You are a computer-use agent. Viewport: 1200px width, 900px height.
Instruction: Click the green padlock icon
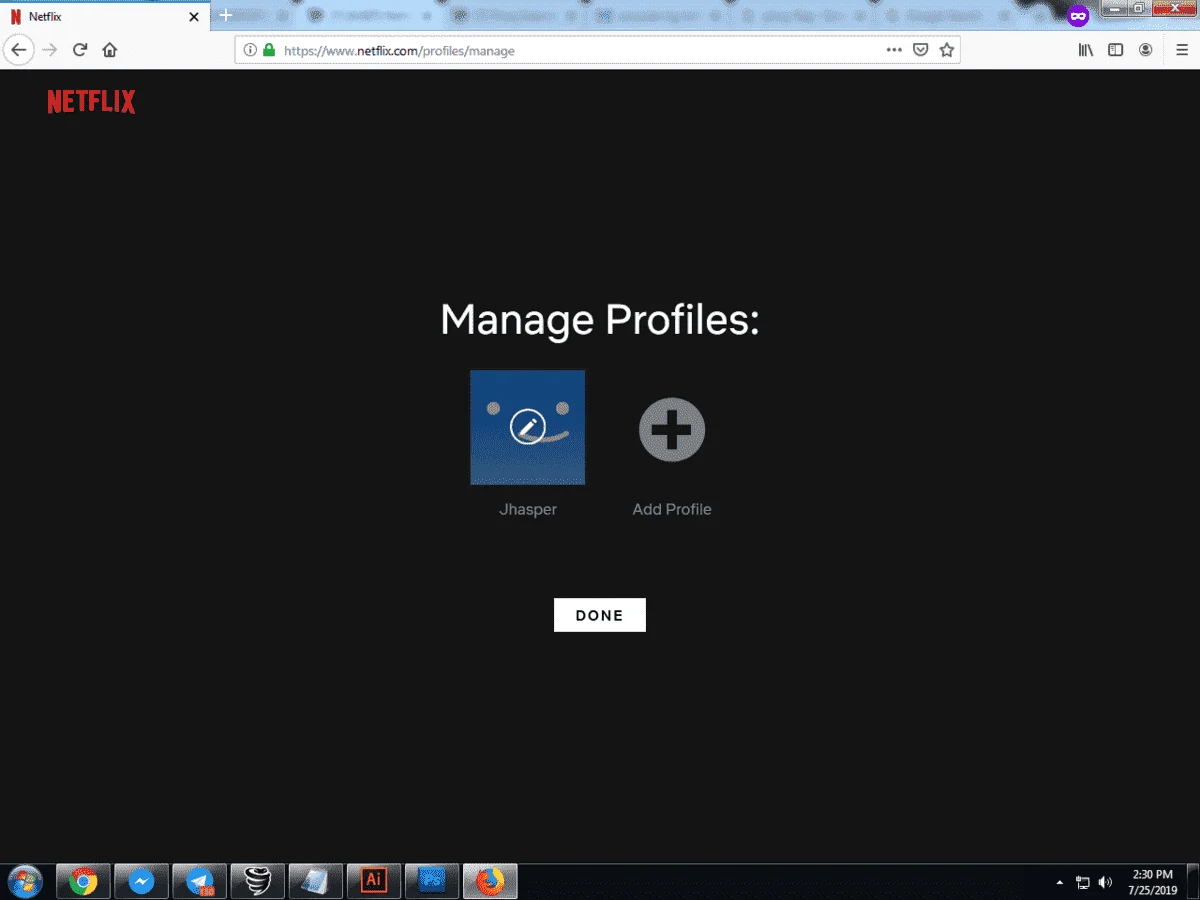[268, 50]
